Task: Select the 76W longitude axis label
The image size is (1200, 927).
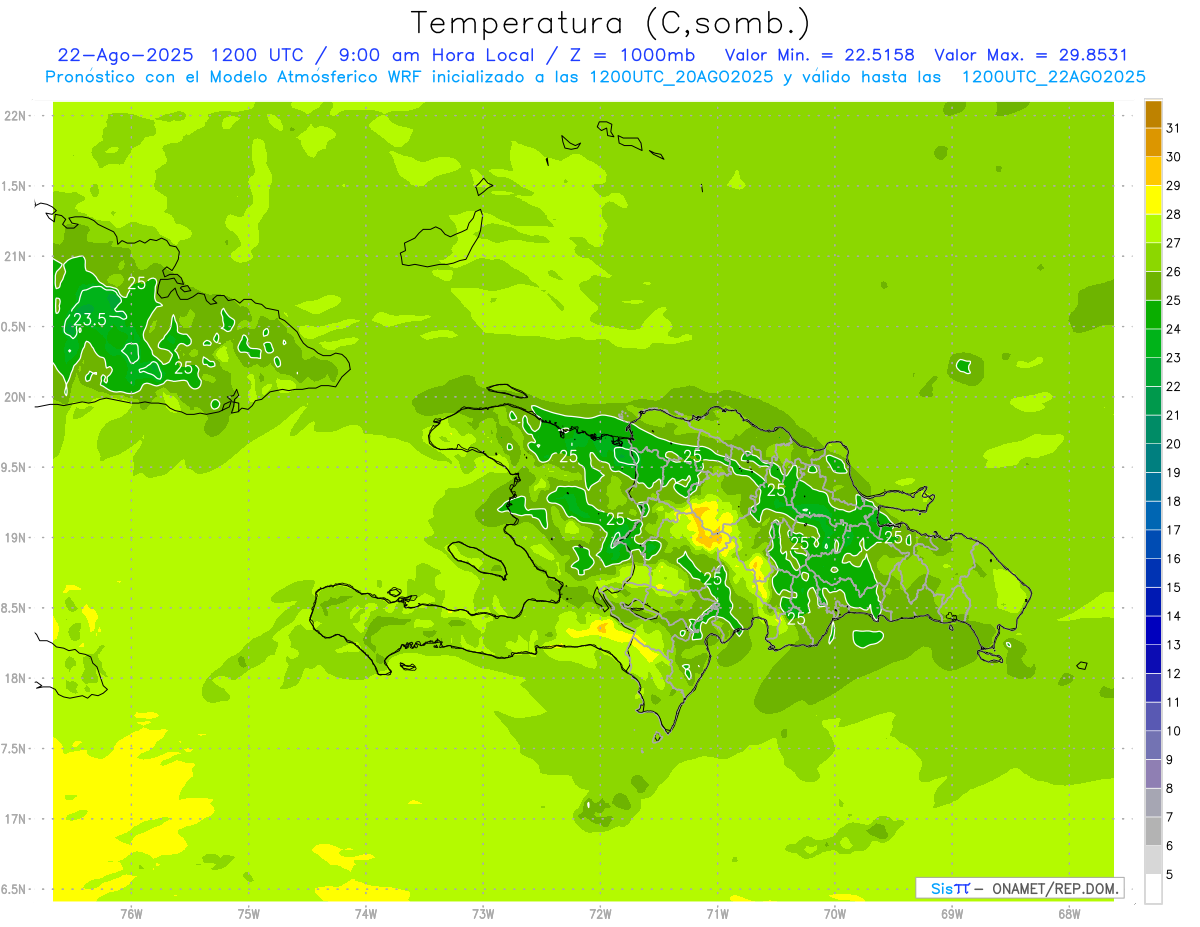Action: pos(130,914)
